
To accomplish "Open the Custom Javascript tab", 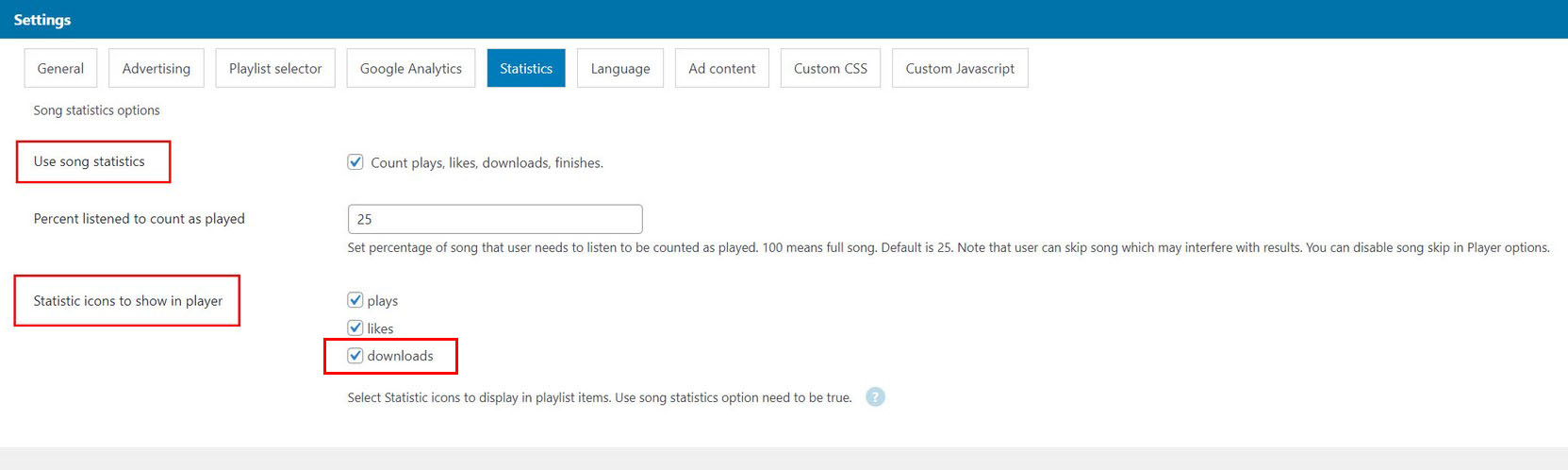I will (960, 68).
